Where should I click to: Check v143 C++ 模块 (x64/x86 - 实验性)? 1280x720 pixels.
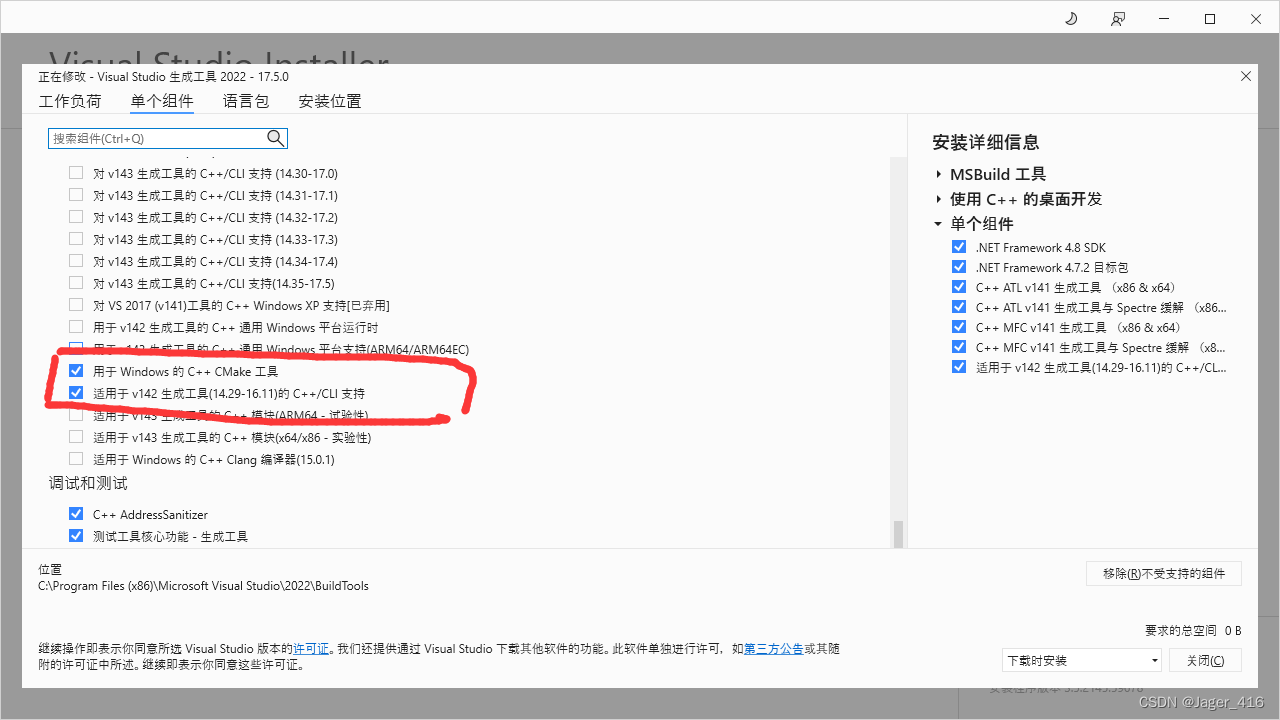pyautogui.click(x=76, y=437)
